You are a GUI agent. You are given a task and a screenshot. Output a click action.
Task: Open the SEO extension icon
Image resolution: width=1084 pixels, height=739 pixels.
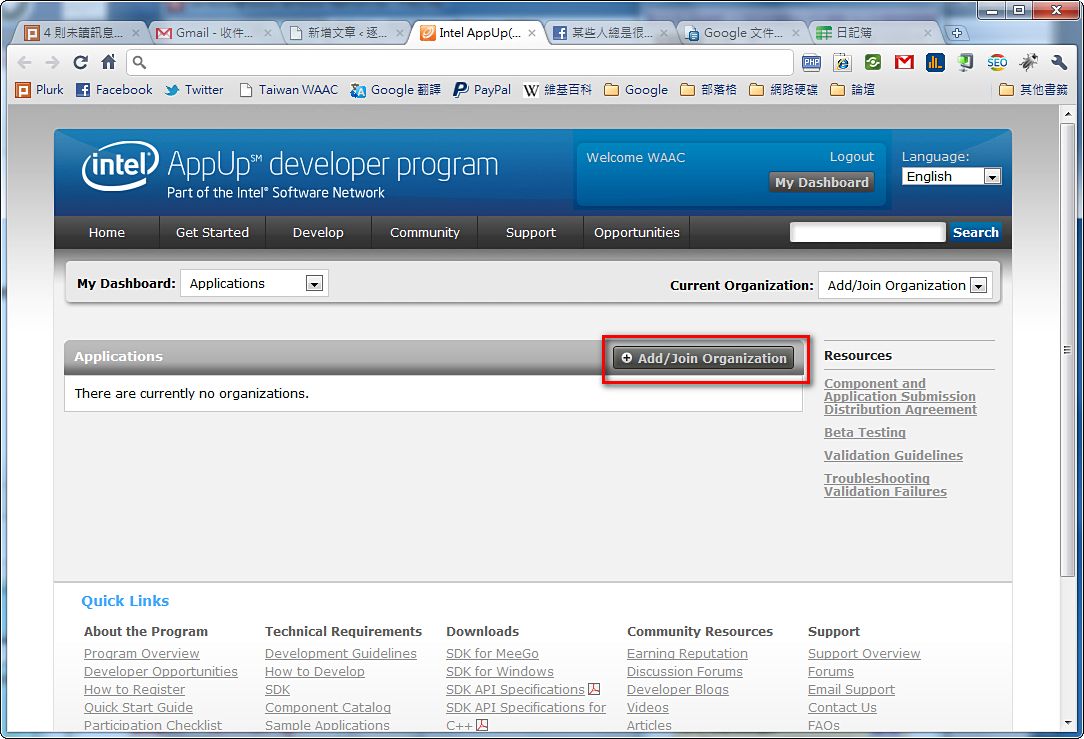[x=997, y=62]
